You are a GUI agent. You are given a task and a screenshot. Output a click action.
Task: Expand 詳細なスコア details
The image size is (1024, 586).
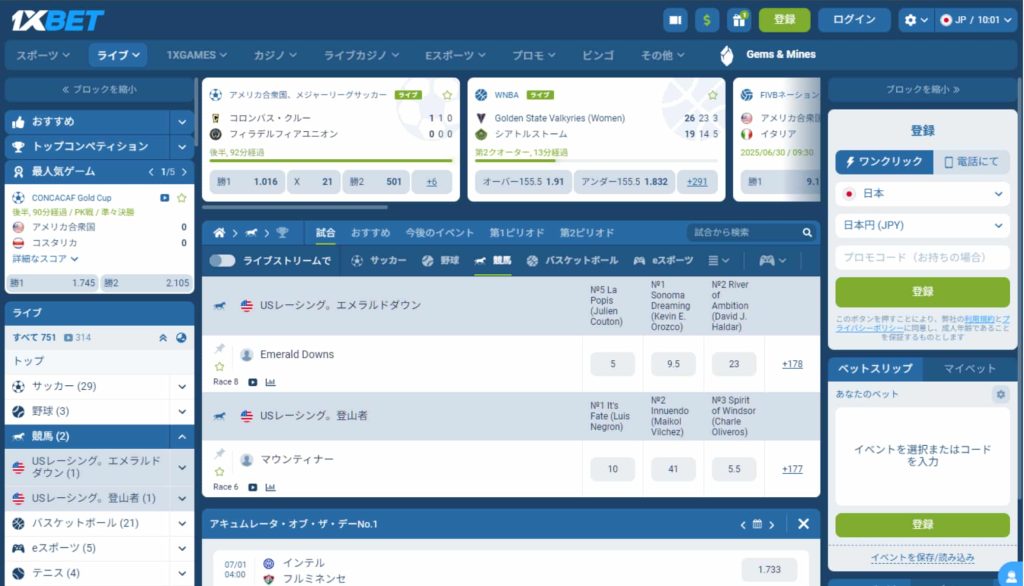pos(45,259)
